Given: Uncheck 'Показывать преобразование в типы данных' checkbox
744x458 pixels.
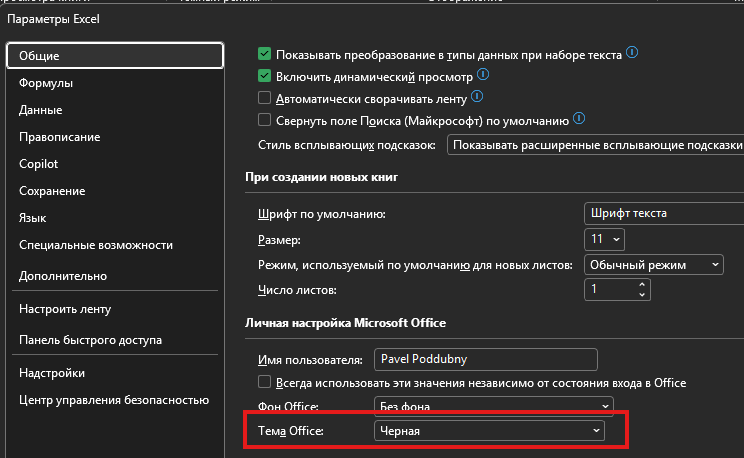Looking at the screenshot, I should [264, 54].
